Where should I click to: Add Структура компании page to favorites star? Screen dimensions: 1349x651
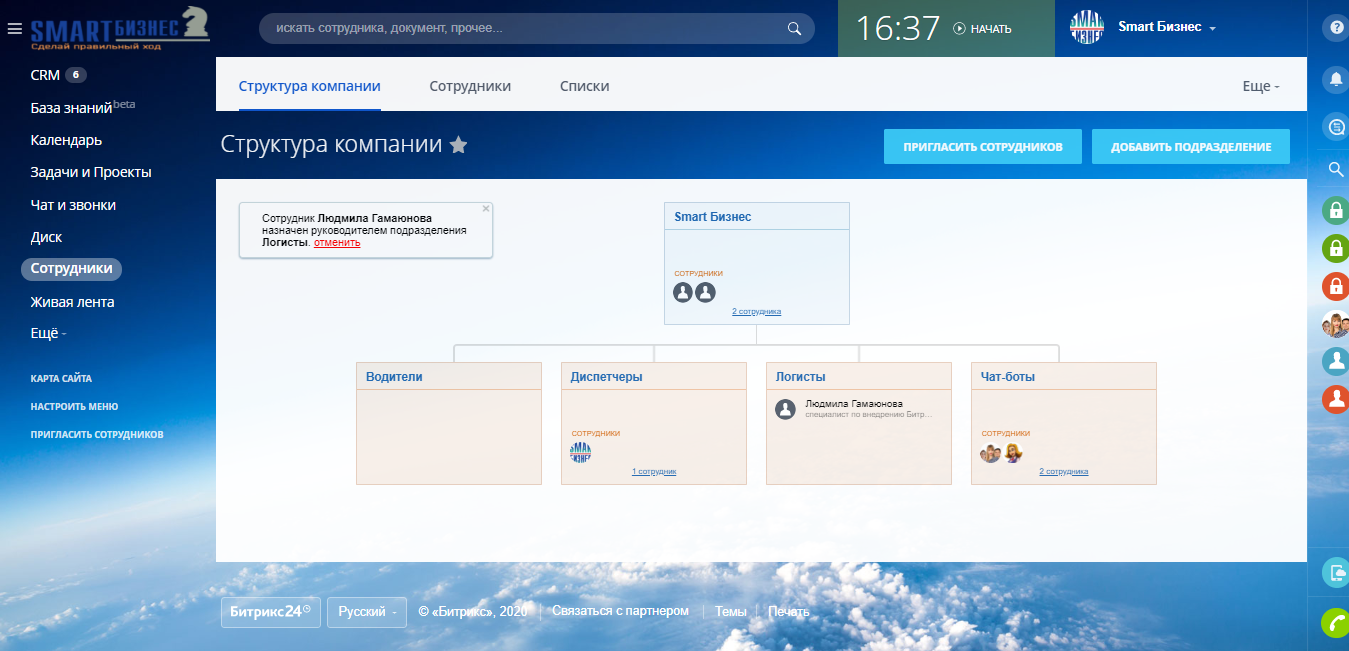click(x=458, y=145)
